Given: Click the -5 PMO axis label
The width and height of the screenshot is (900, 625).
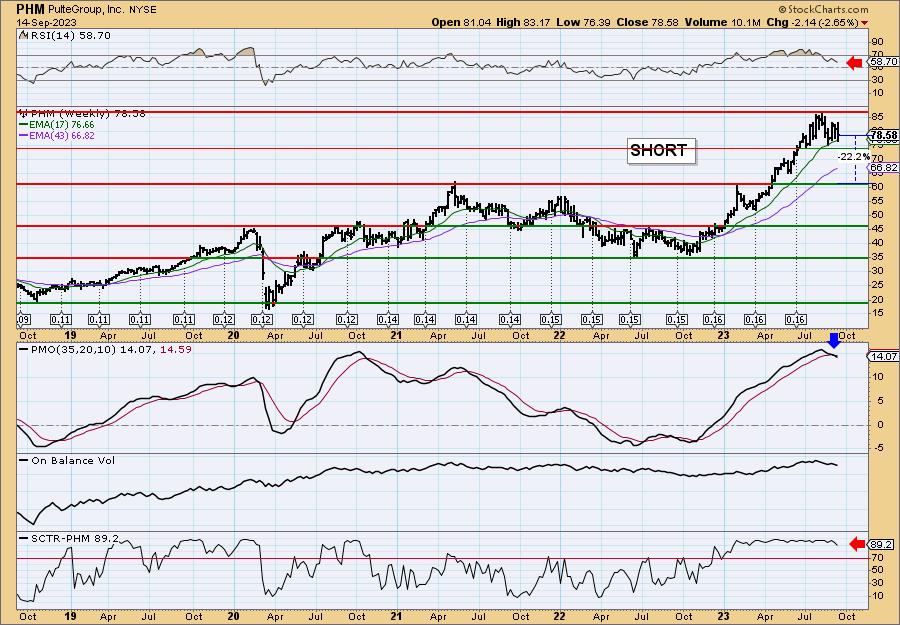Looking at the screenshot, I should (x=878, y=448).
